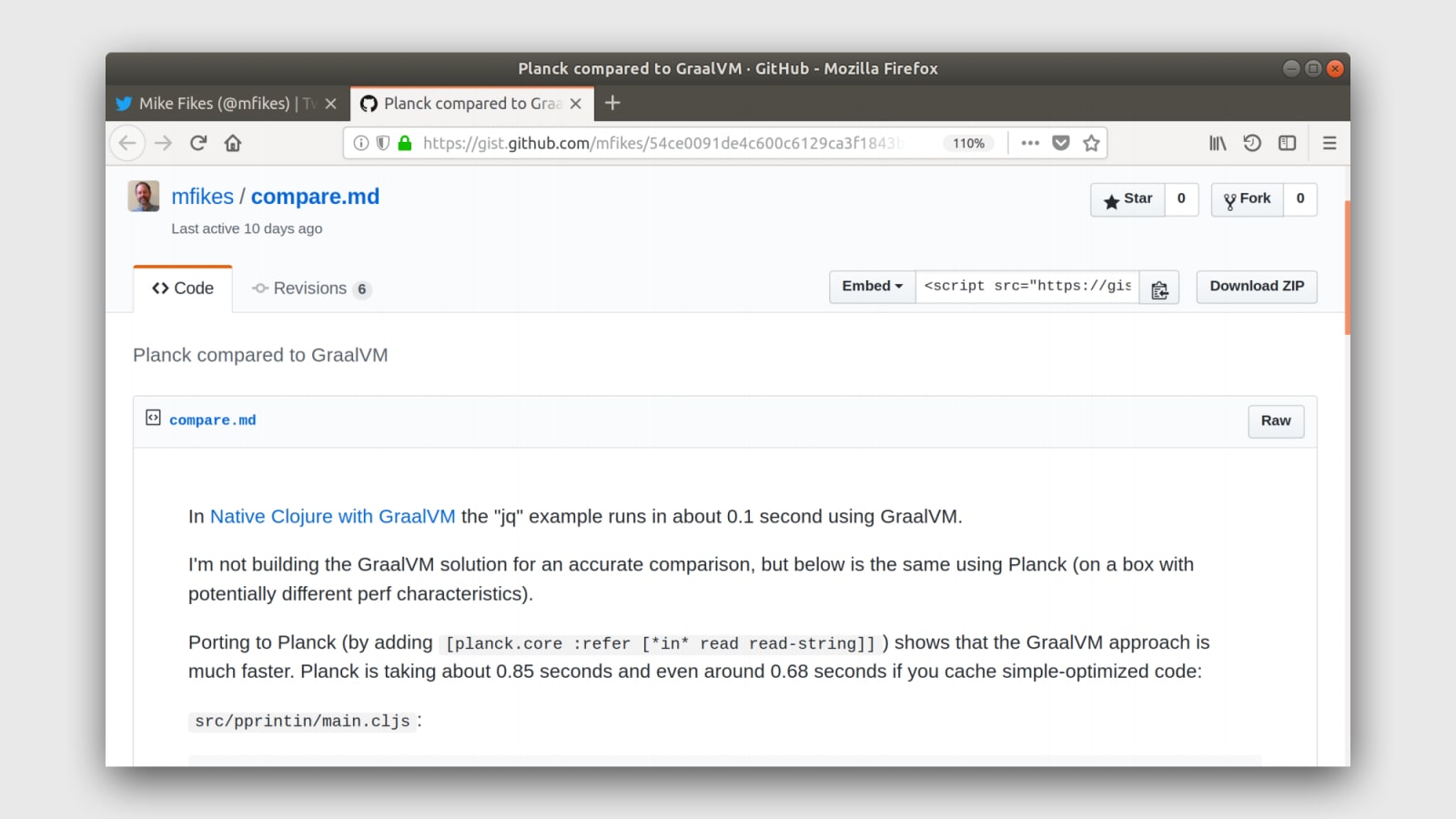
Task: Click the mfikes avatar image
Action: 144,197
